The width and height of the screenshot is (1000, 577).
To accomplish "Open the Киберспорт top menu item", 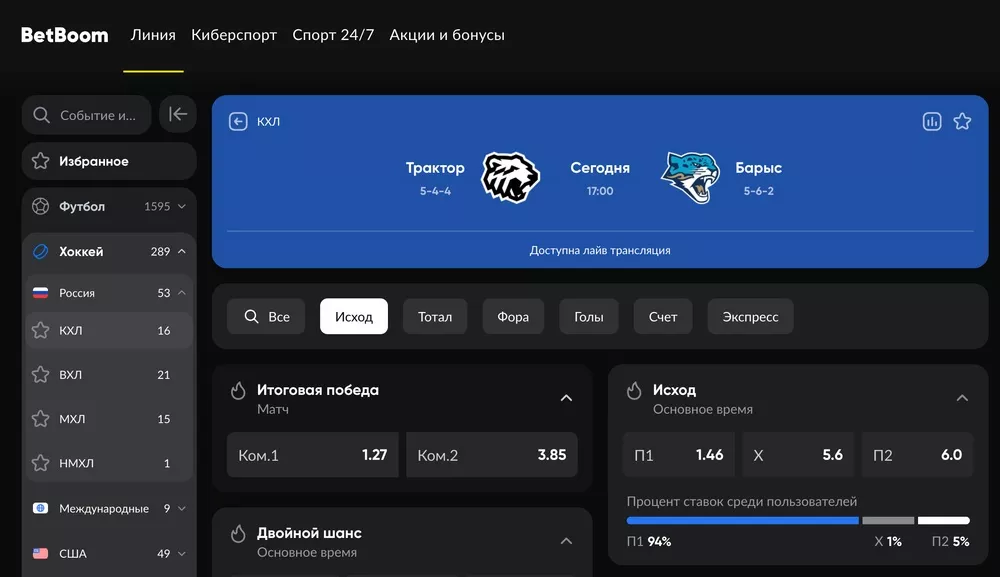I will point(234,35).
